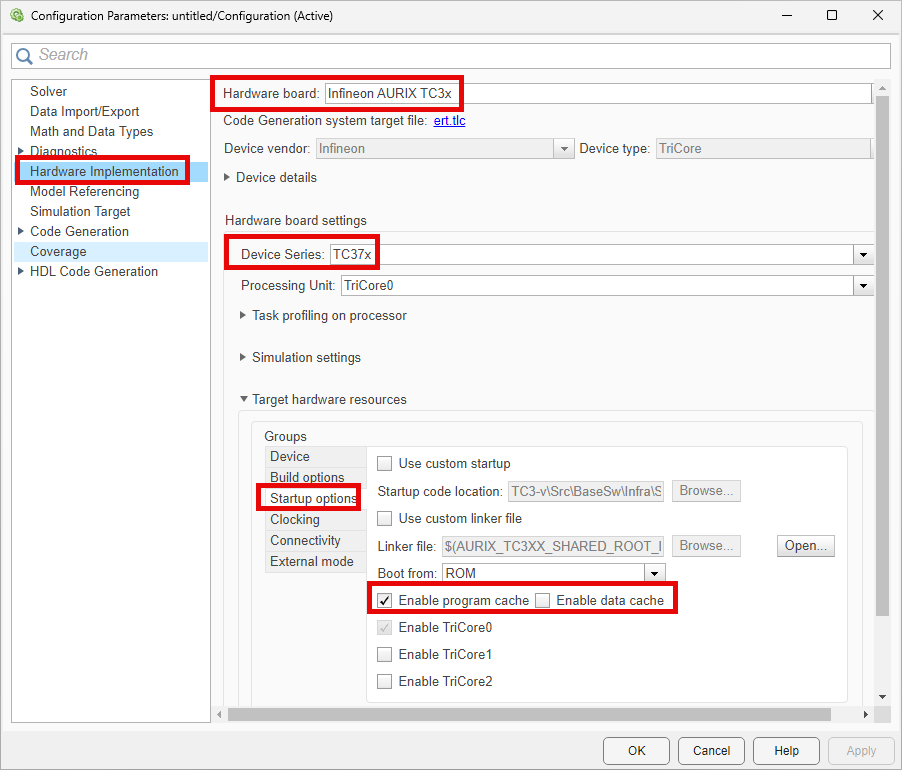Check Enable TriCore1
This screenshot has width=902, height=770.
(x=384, y=654)
